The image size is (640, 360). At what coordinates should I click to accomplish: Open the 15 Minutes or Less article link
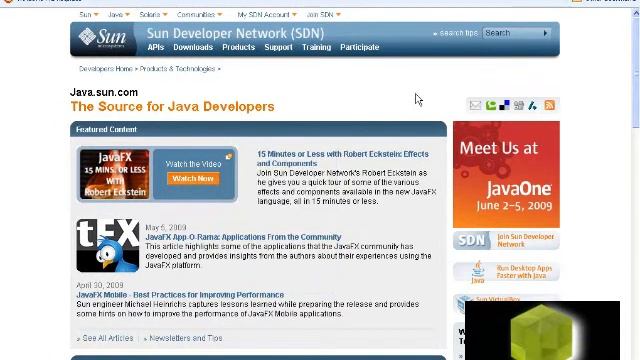343,159
